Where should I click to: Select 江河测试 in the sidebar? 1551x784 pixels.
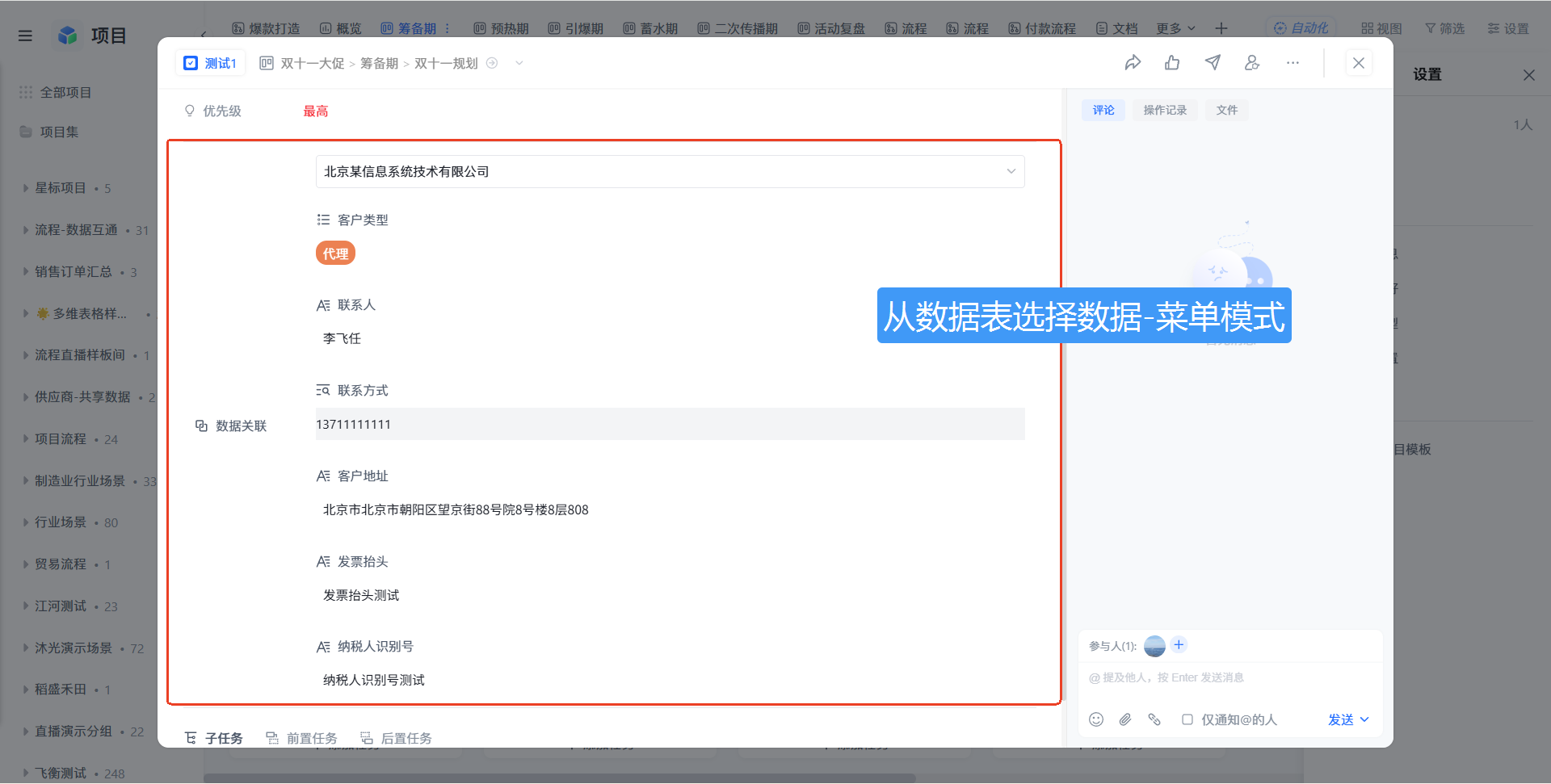[61, 606]
